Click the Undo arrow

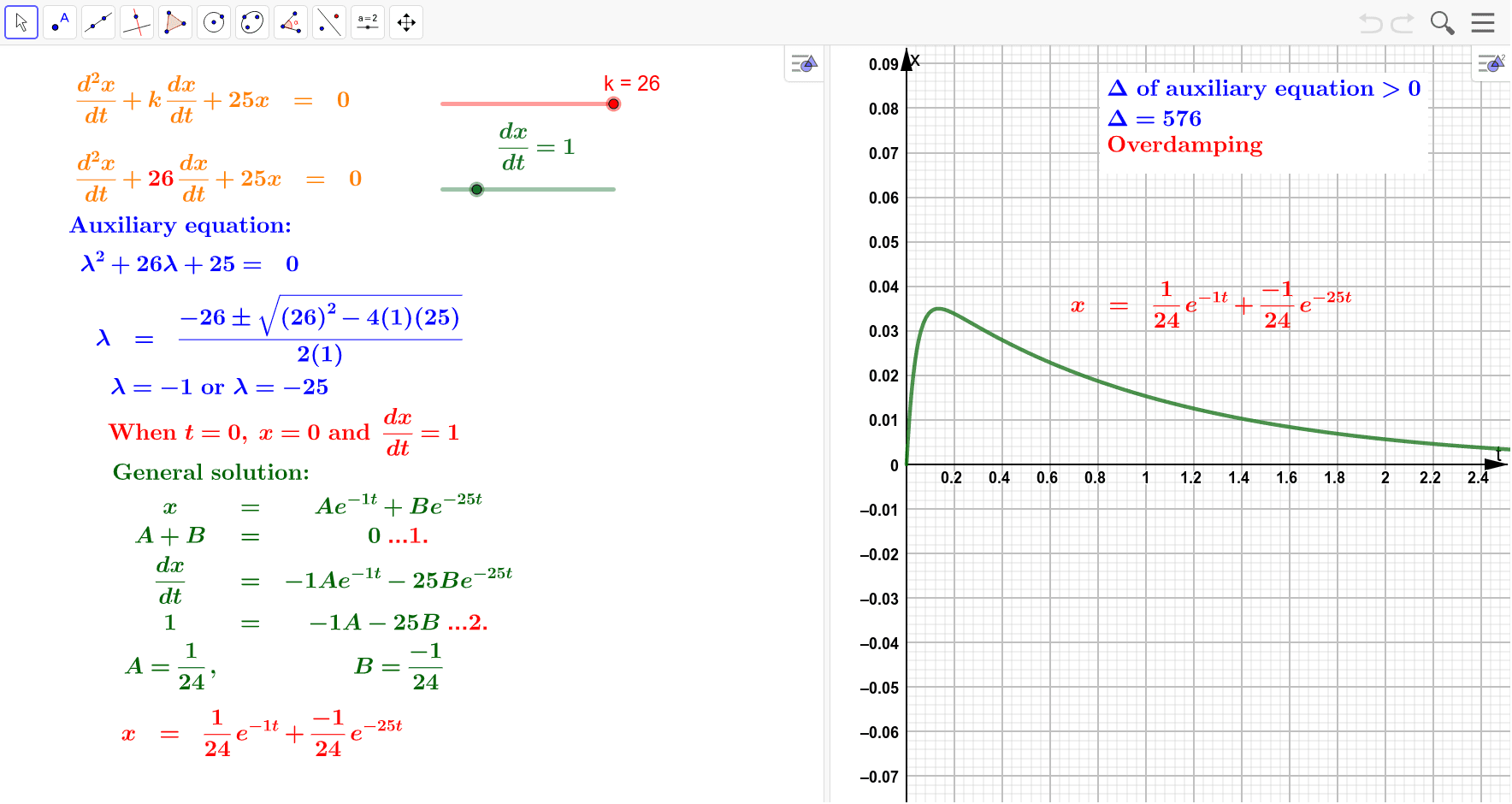(x=1370, y=23)
